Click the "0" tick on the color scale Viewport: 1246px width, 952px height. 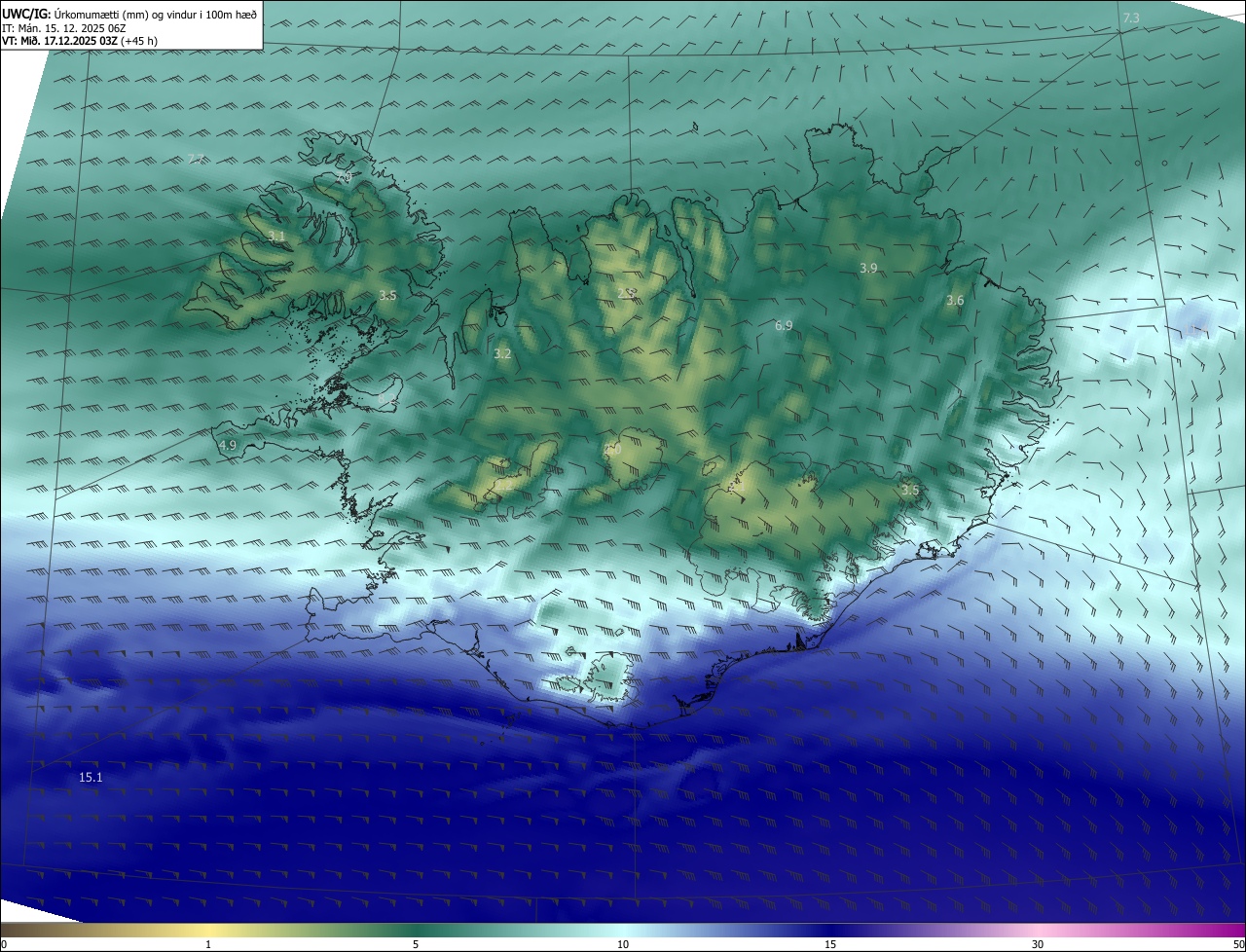[x=4, y=944]
